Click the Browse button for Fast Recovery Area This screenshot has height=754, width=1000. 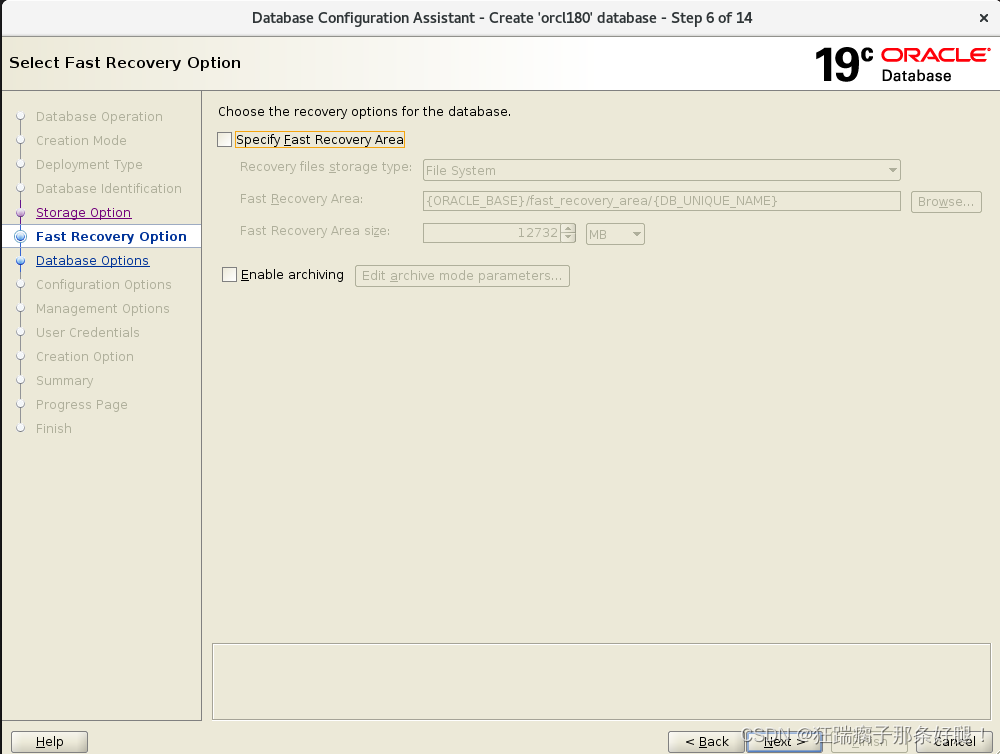[945, 201]
